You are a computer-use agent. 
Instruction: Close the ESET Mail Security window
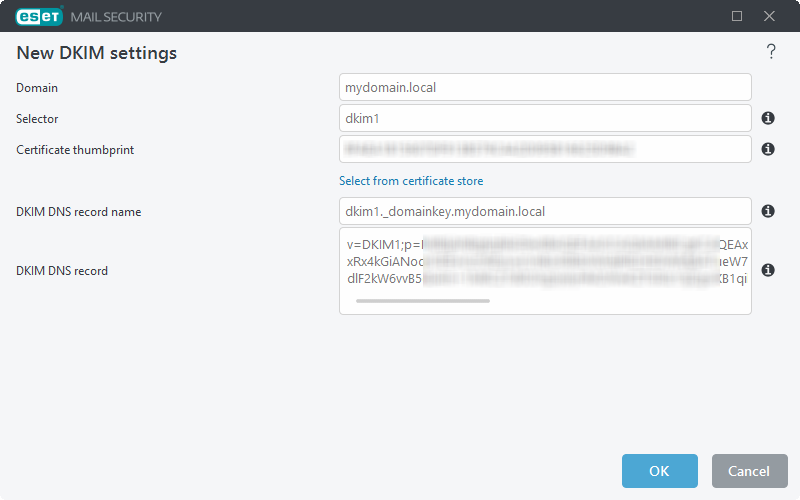(x=769, y=16)
